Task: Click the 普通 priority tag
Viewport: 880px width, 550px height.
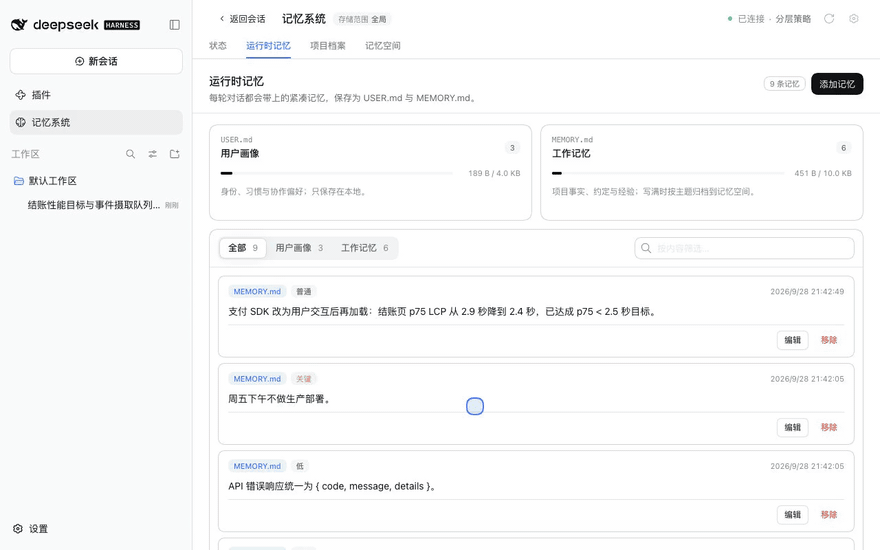Action: click(x=304, y=292)
